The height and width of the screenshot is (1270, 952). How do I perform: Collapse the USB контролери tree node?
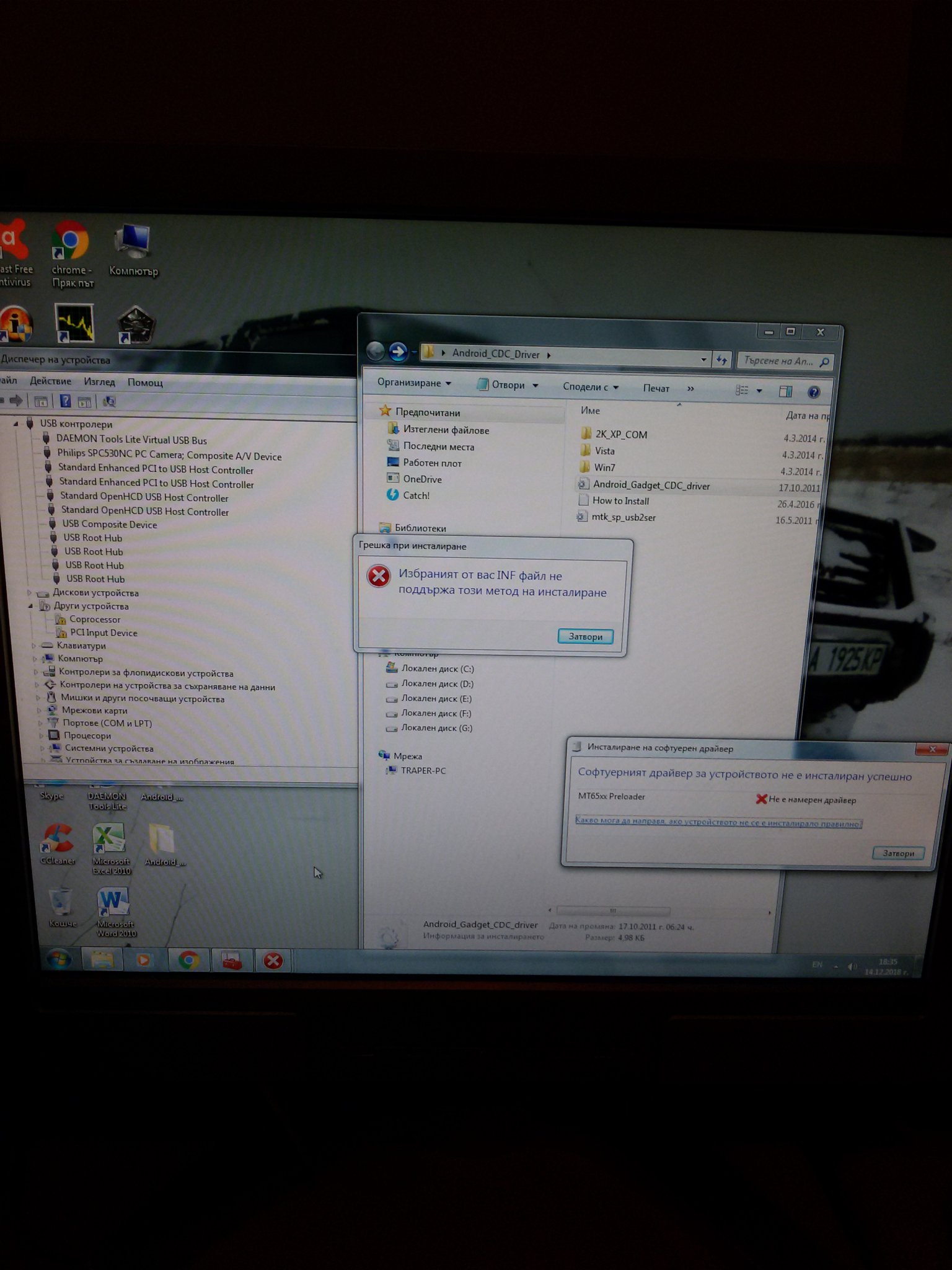(17, 424)
